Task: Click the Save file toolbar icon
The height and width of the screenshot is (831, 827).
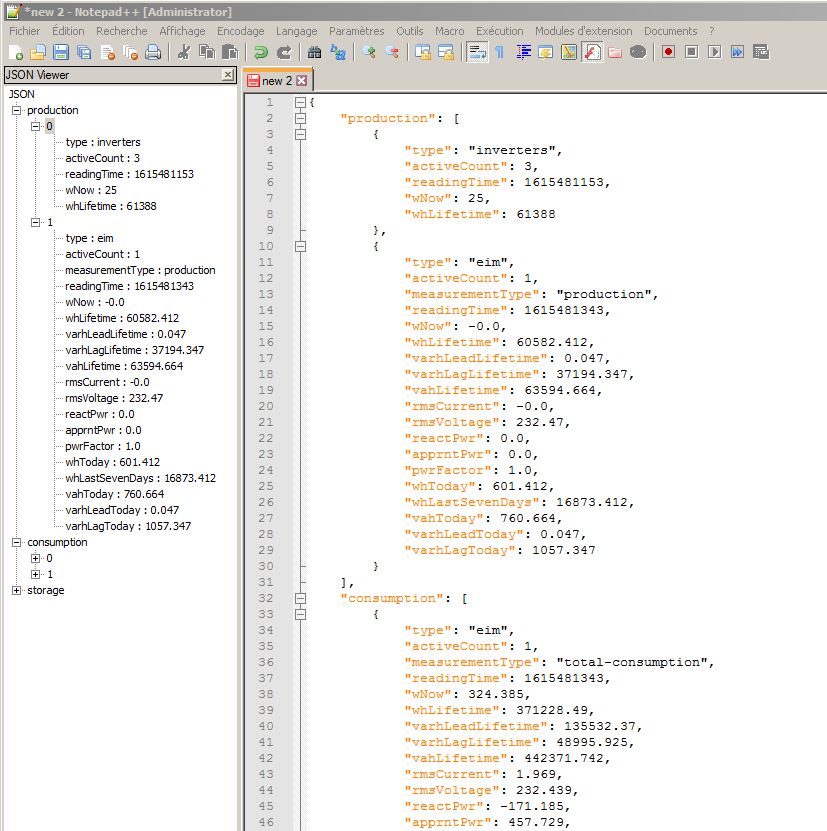Action: 60,52
